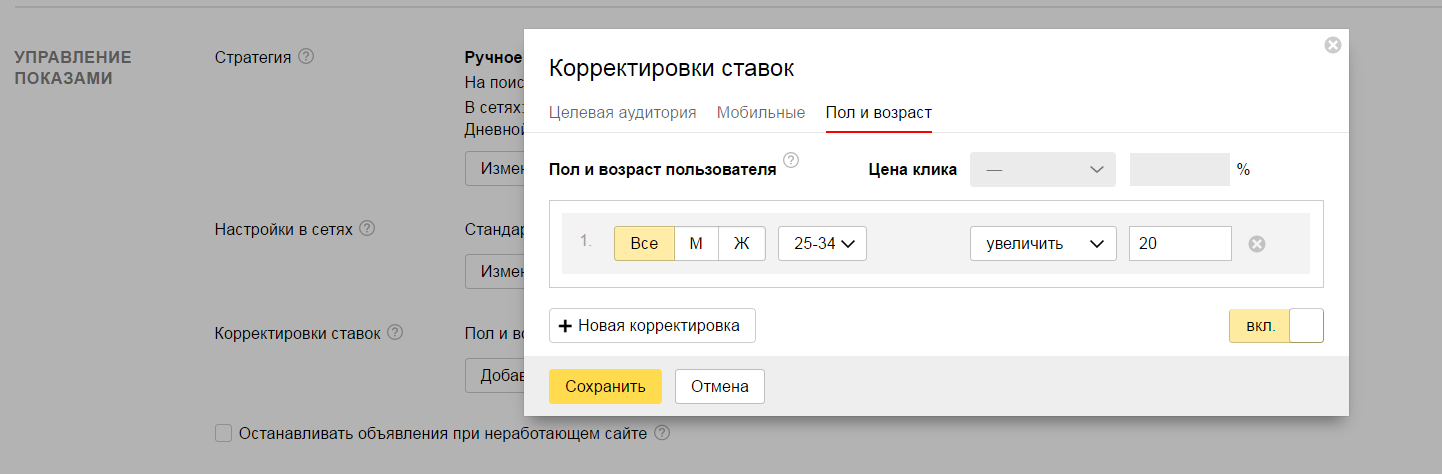
Task: Open the 25-34 age dropdown
Action: coord(822,244)
